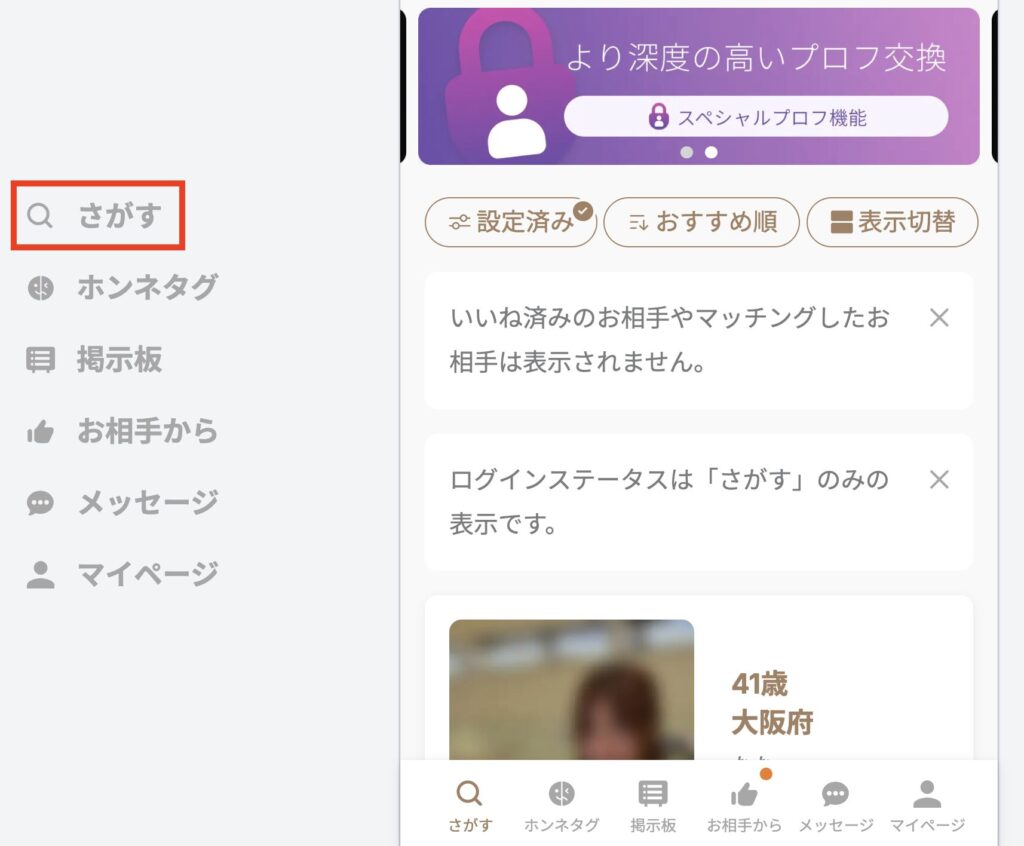Close the ログインステータス notification message
The height and width of the screenshot is (846, 1024).
pyautogui.click(x=940, y=480)
